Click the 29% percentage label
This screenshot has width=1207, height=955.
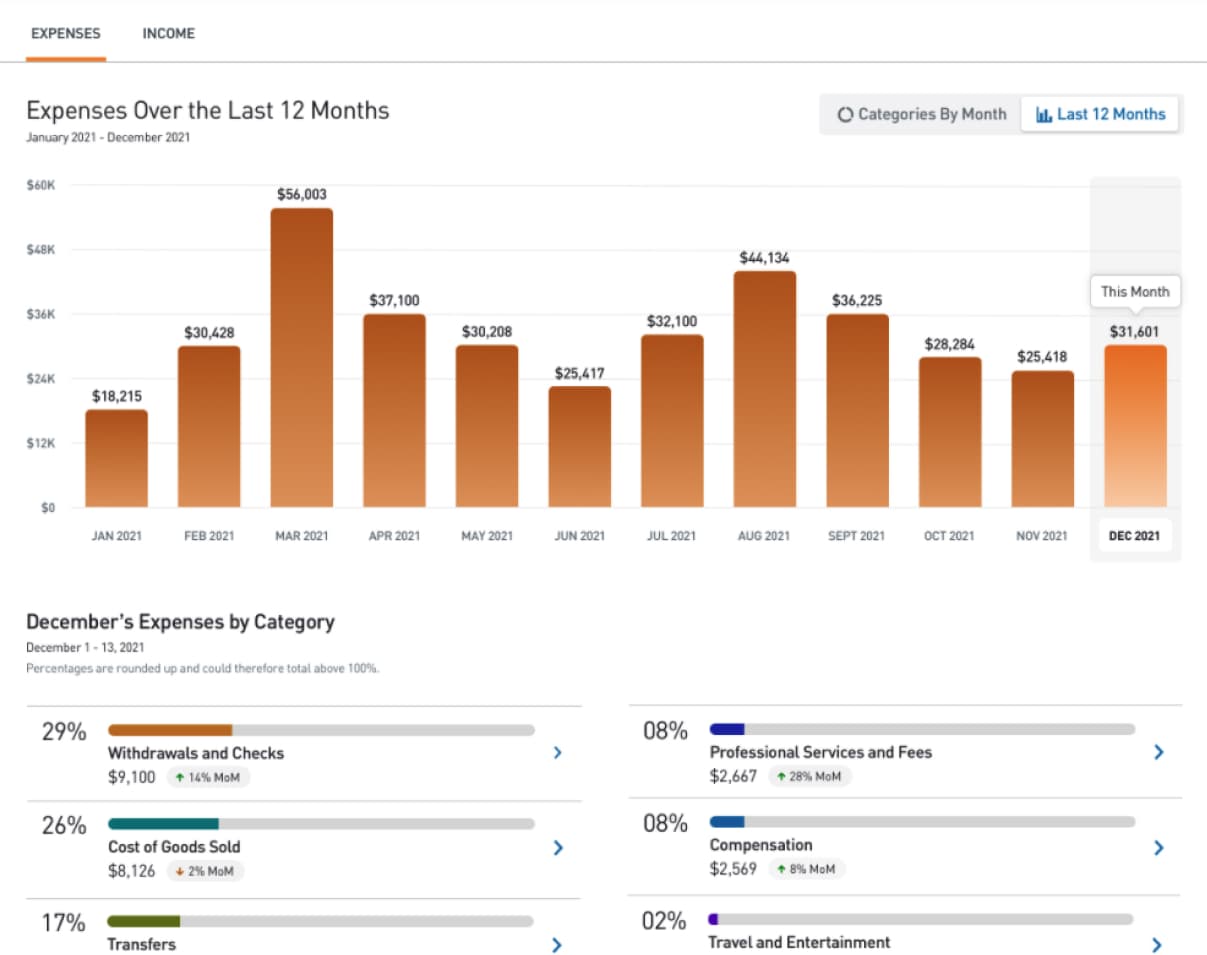[x=64, y=731]
